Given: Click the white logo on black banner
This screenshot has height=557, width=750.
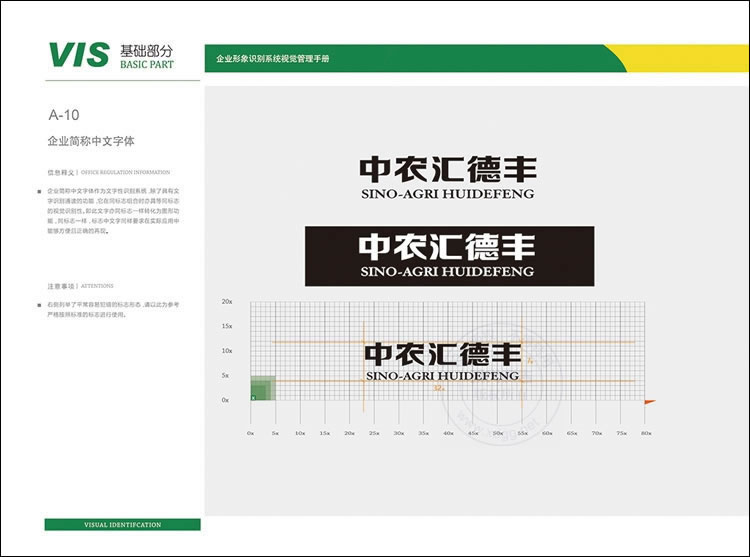Looking at the screenshot, I should [x=447, y=255].
